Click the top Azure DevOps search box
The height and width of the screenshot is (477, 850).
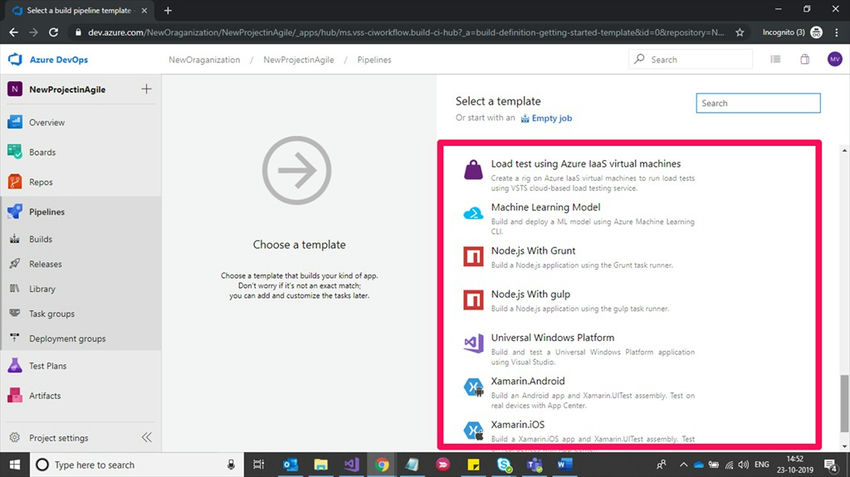click(x=691, y=59)
